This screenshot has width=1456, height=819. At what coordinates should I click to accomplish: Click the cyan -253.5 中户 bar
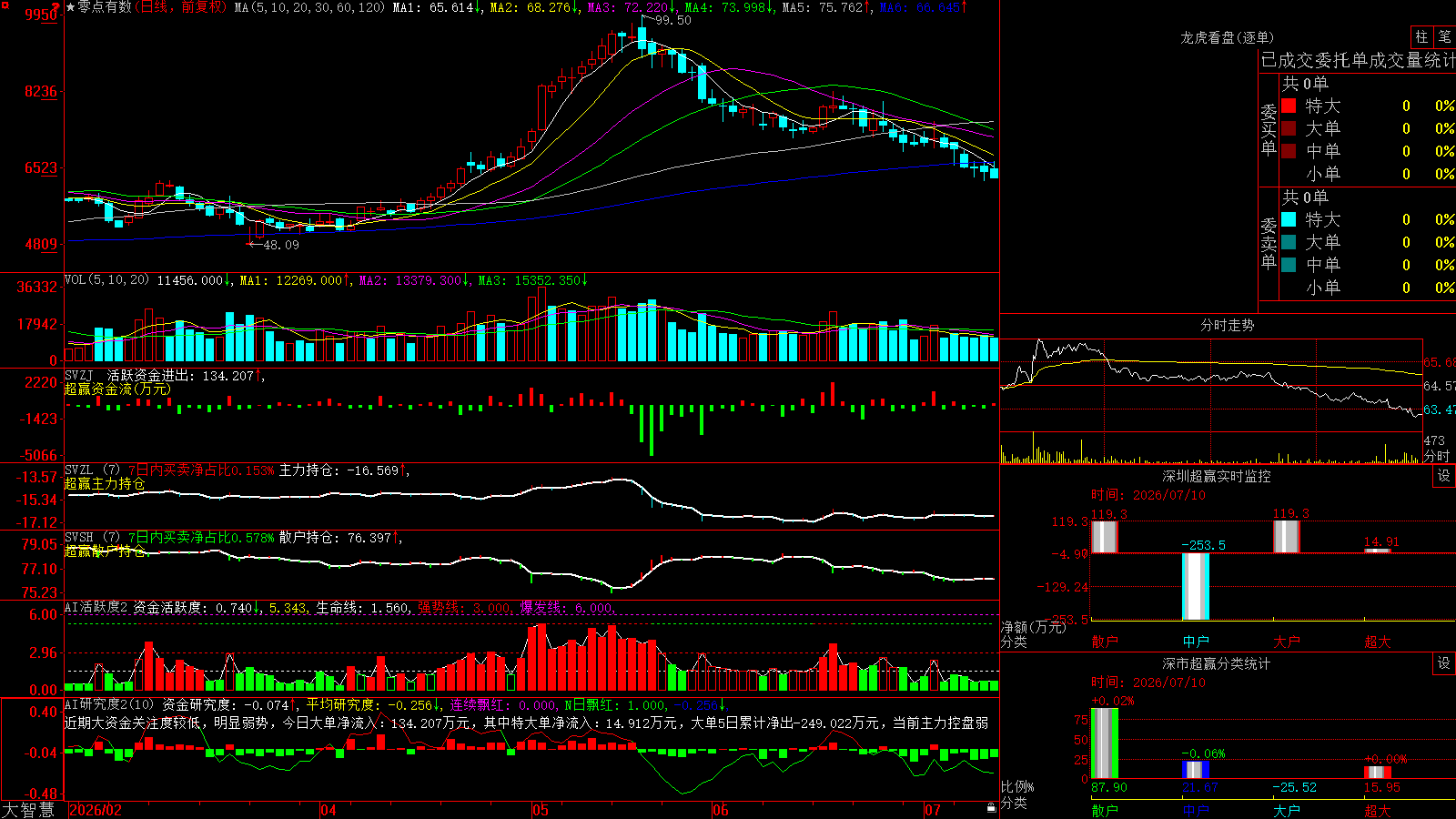1196,586
